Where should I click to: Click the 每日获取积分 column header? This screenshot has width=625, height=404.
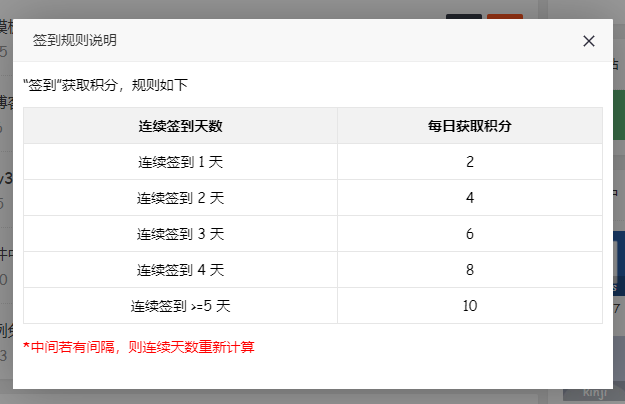tap(469, 126)
